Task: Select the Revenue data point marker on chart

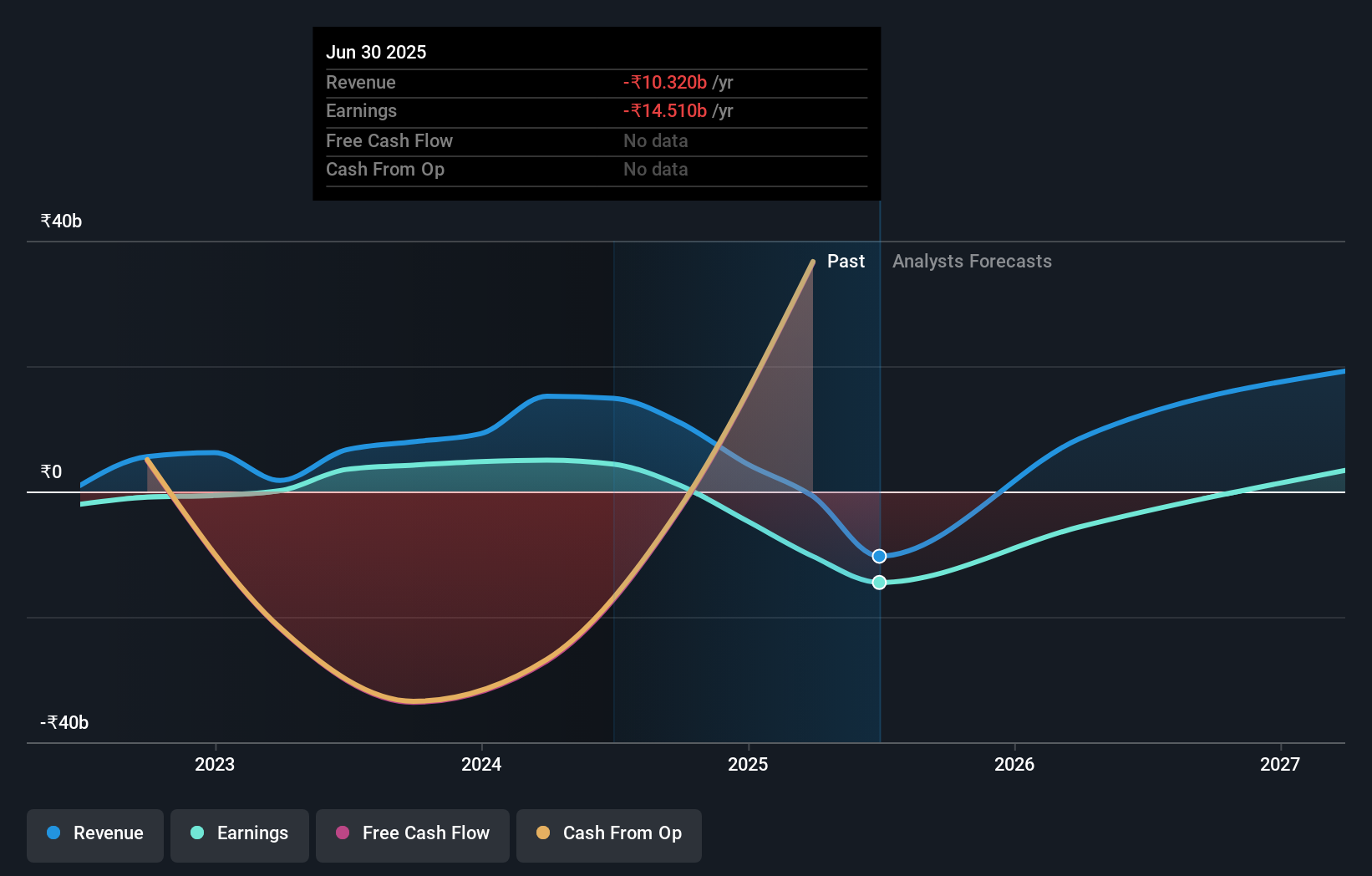Action: pyautogui.click(x=879, y=557)
